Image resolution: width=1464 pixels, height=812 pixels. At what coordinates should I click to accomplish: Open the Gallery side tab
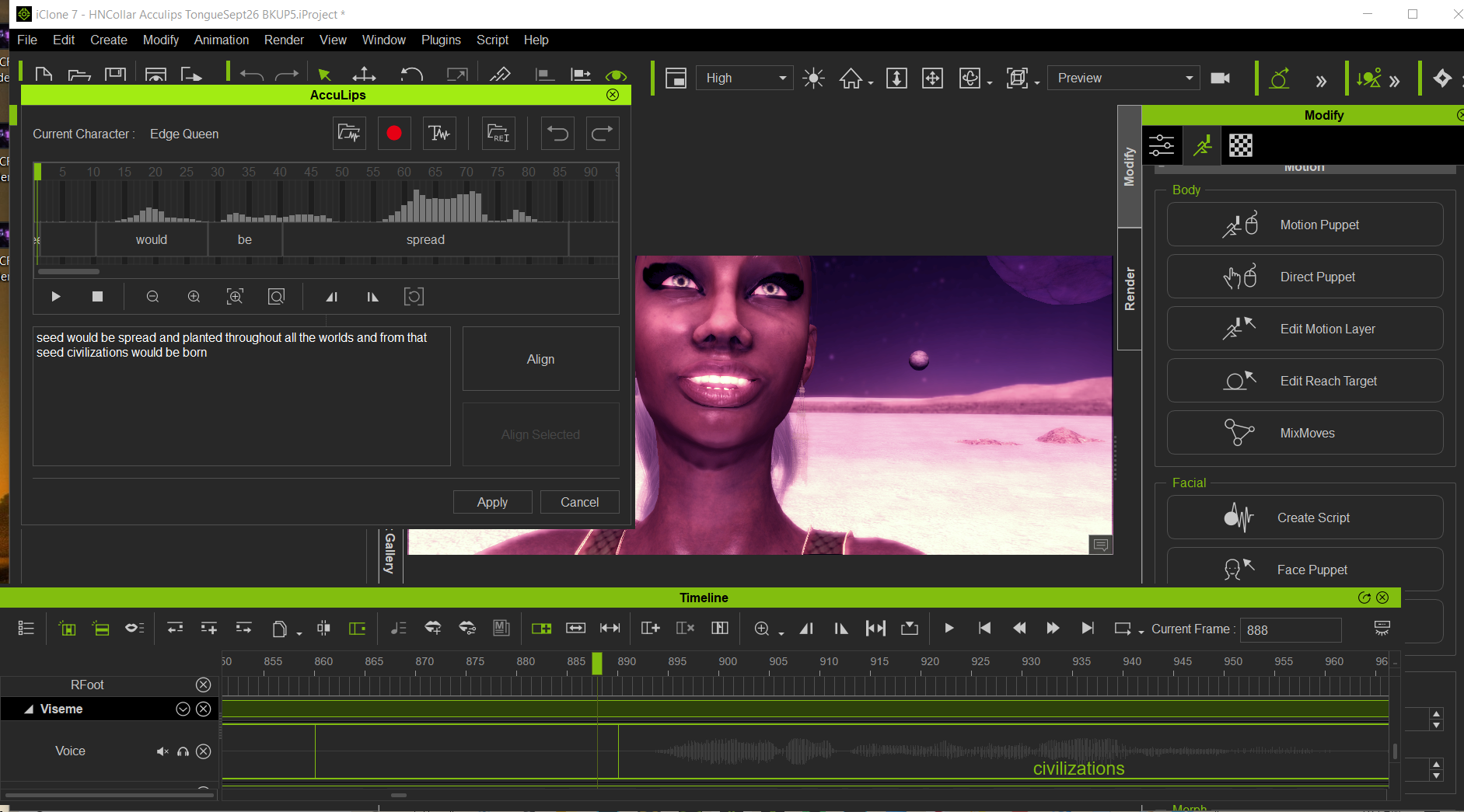click(x=389, y=553)
